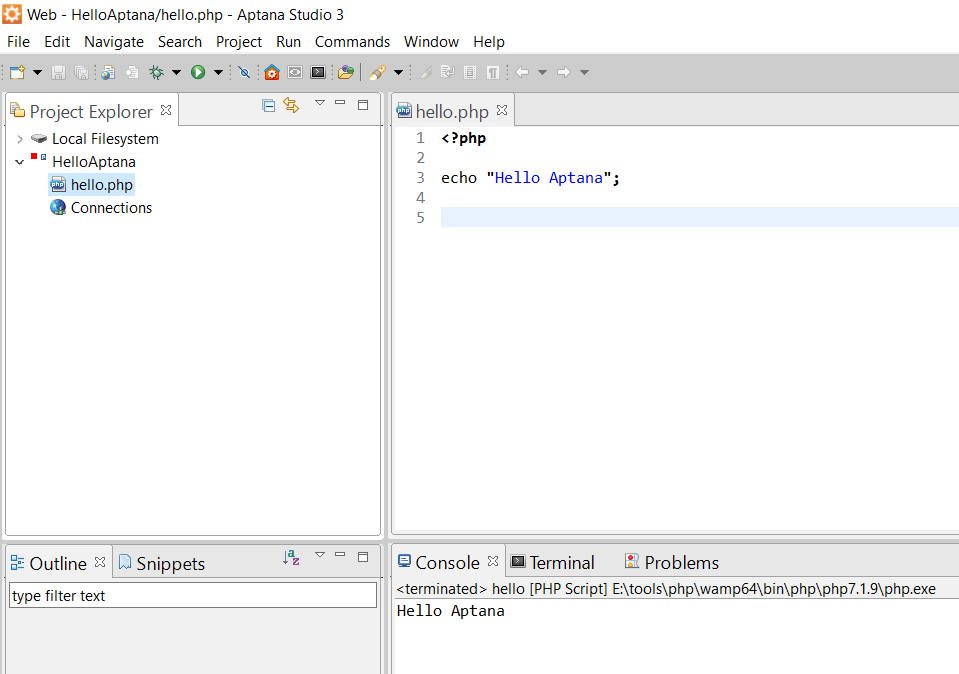This screenshot has height=674, width=959.
Task: Click the New file wizard icon
Action: pos(17,72)
